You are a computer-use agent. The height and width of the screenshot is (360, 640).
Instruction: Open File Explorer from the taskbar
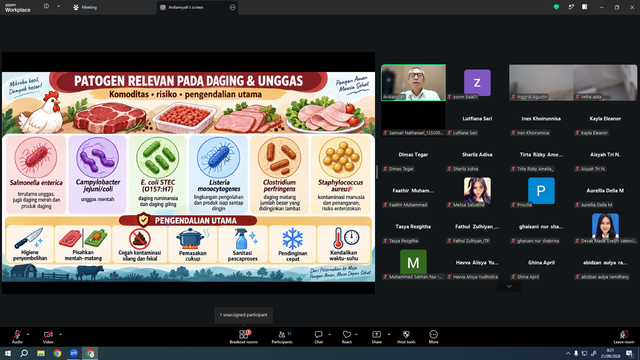click(41, 353)
